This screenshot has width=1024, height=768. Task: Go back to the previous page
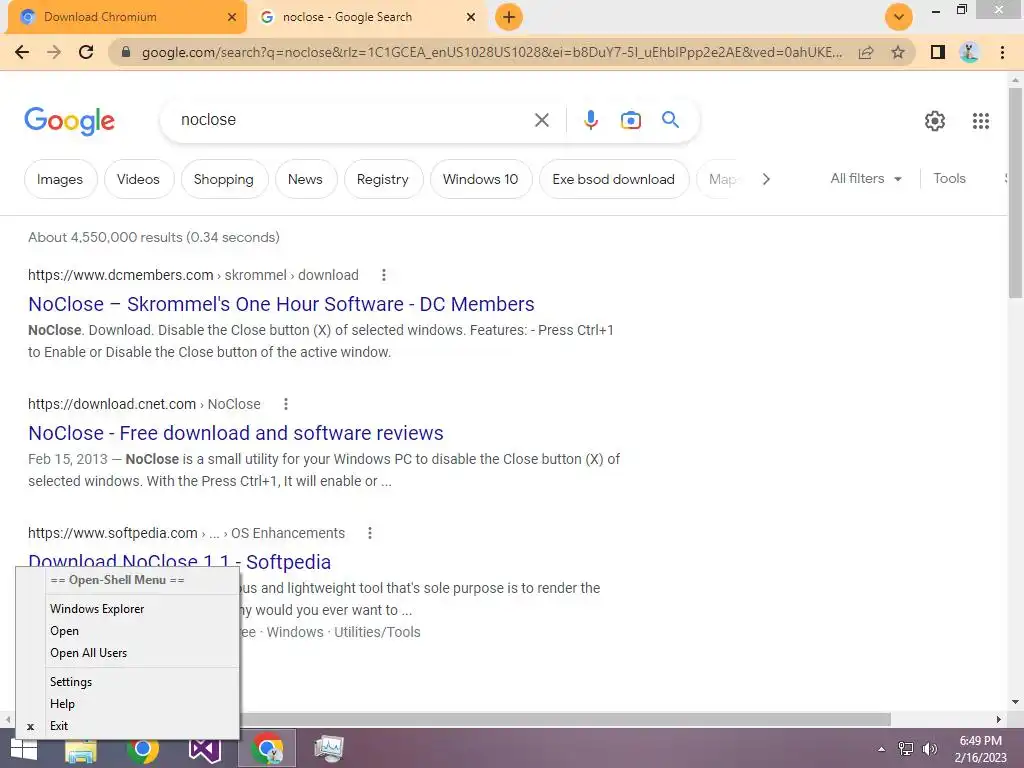[x=22, y=52]
